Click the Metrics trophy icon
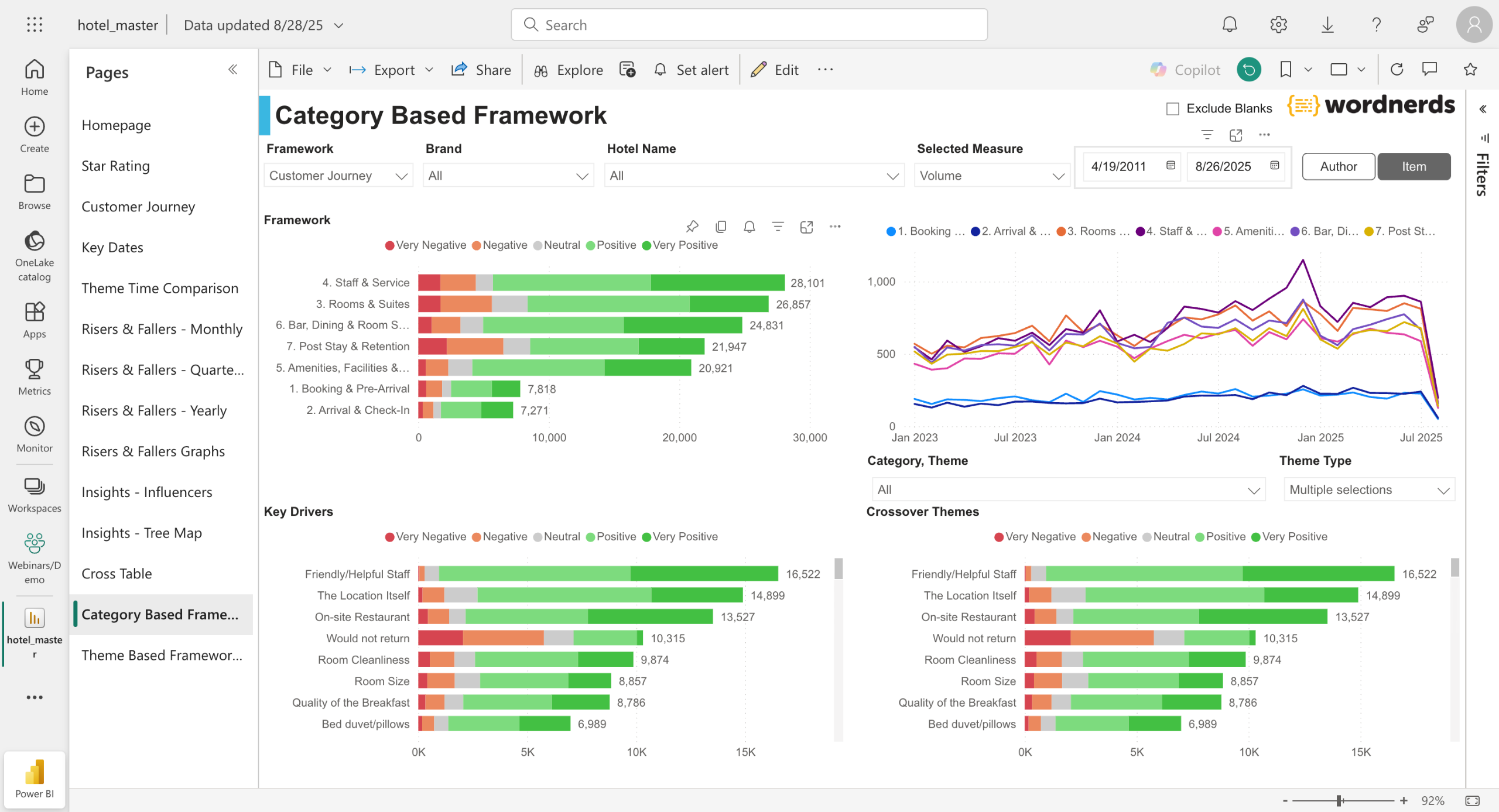The image size is (1499, 812). [x=35, y=369]
